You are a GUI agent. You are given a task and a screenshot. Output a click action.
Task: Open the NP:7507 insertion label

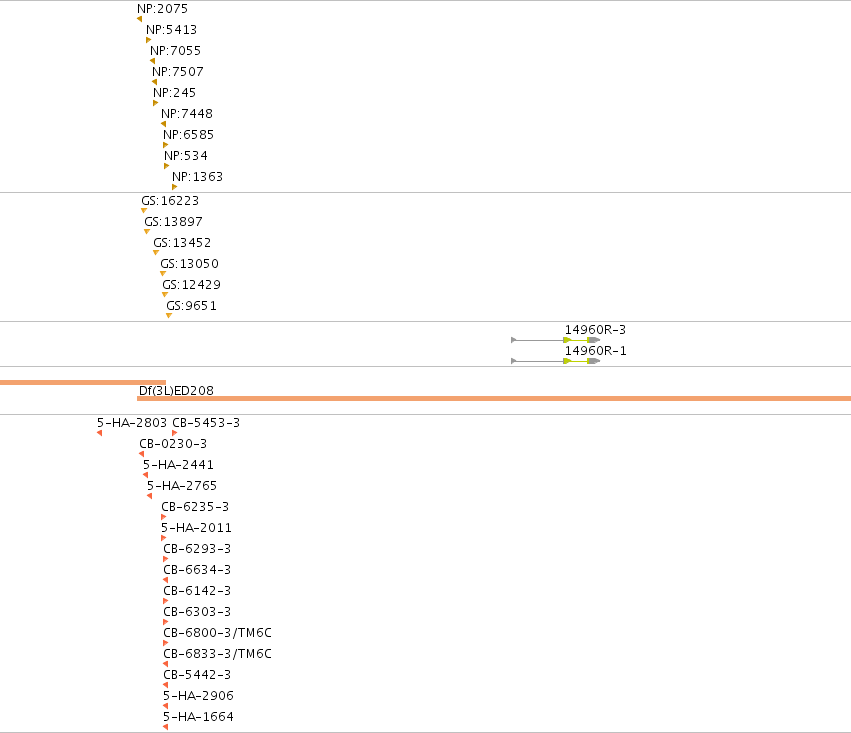(177, 72)
